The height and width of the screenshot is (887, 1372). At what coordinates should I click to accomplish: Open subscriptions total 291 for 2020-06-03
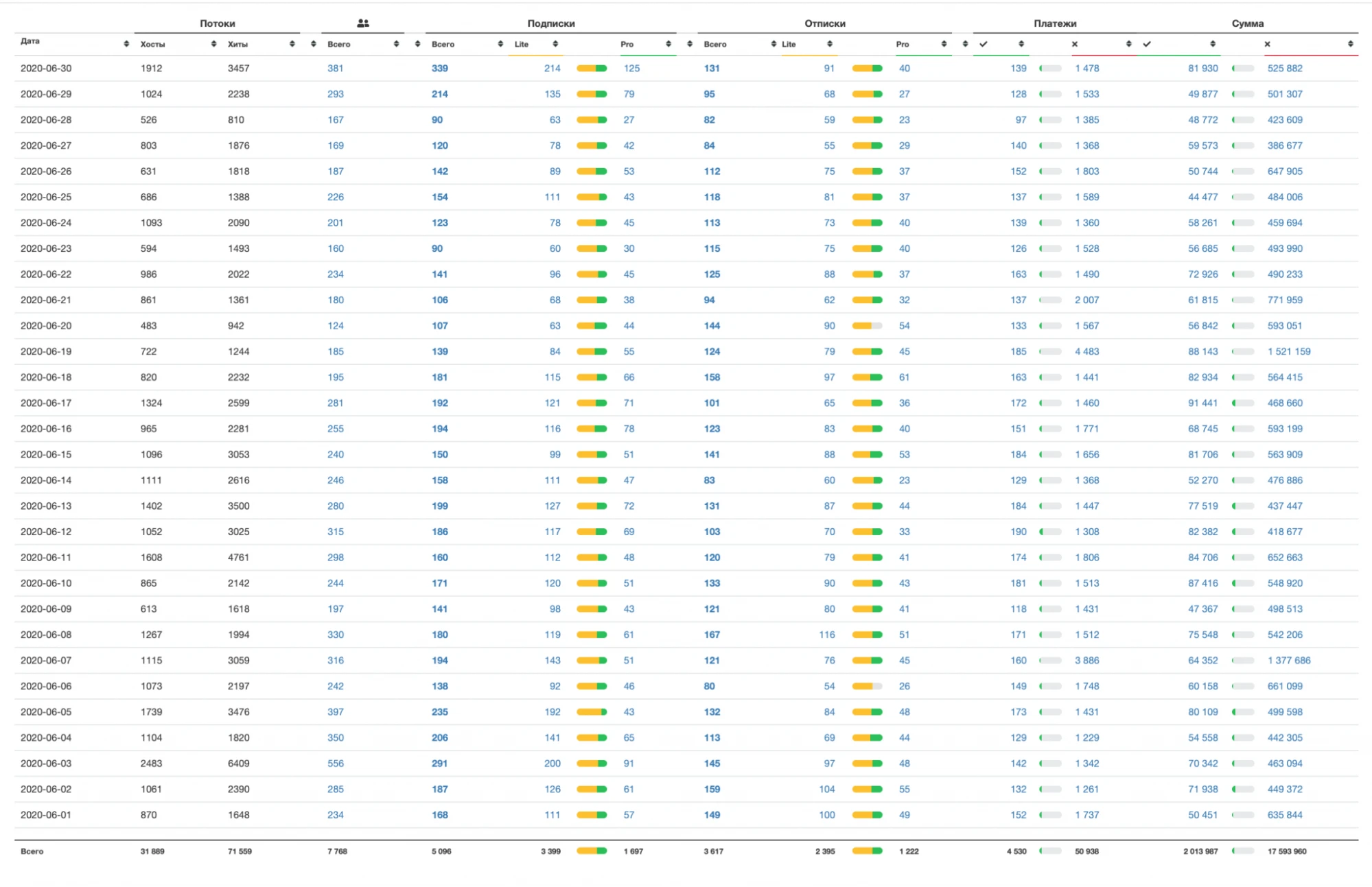pyautogui.click(x=440, y=764)
